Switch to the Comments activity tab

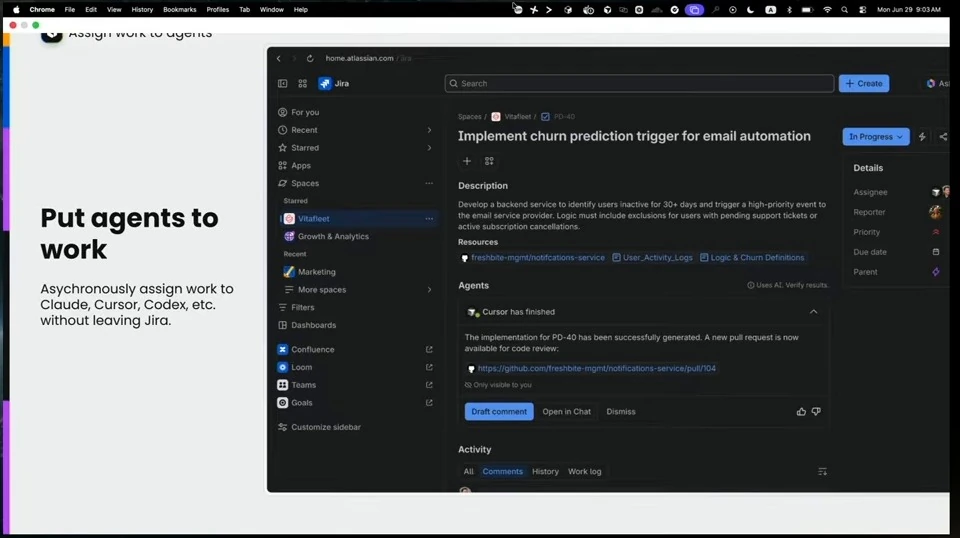pos(503,471)
